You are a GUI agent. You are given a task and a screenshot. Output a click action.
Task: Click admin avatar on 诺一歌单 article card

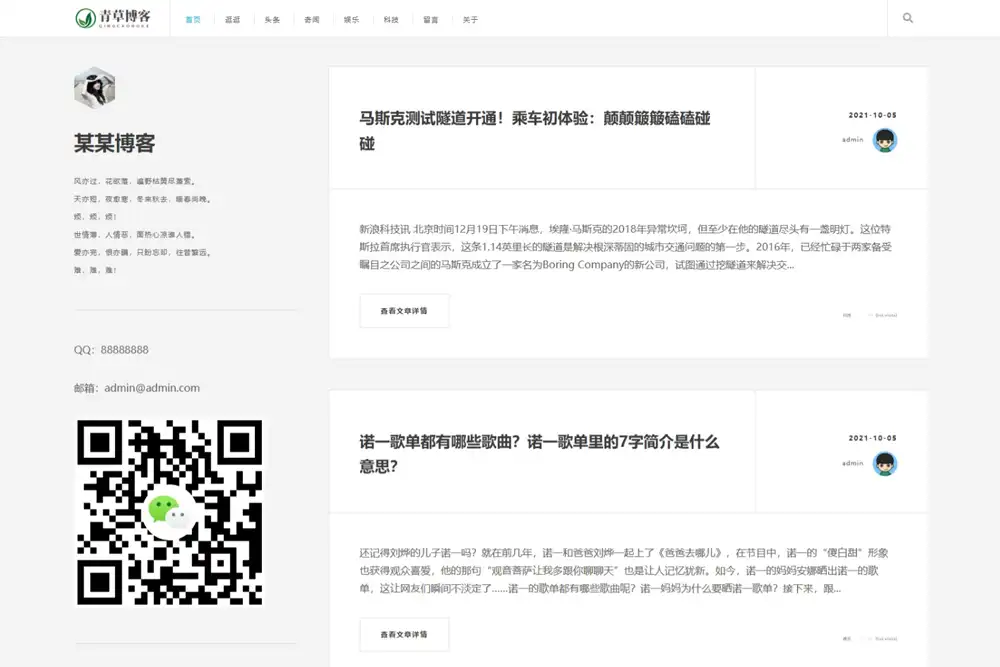point(885,464)
